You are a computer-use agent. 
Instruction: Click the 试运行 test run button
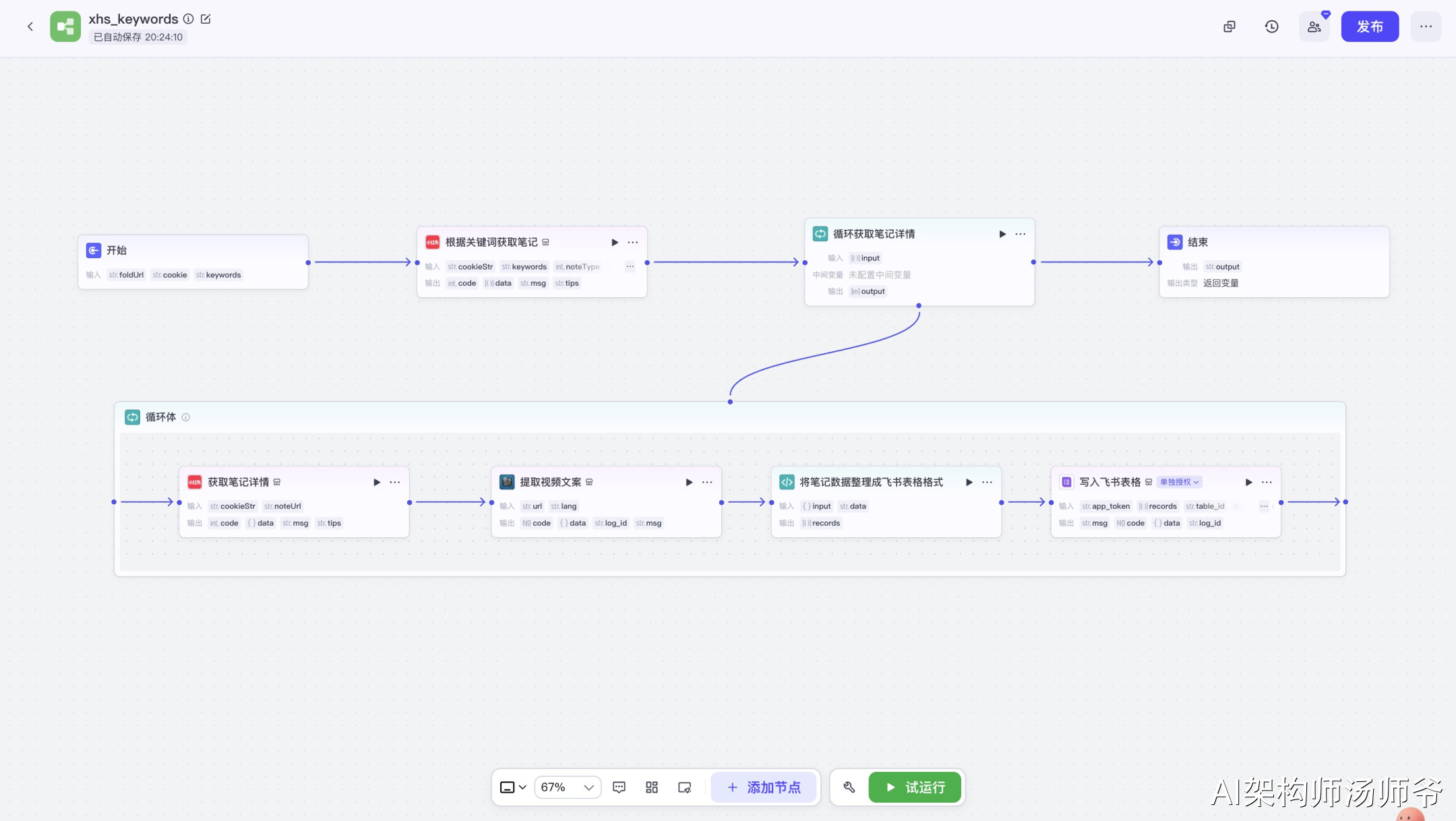[x=915, y=787]
